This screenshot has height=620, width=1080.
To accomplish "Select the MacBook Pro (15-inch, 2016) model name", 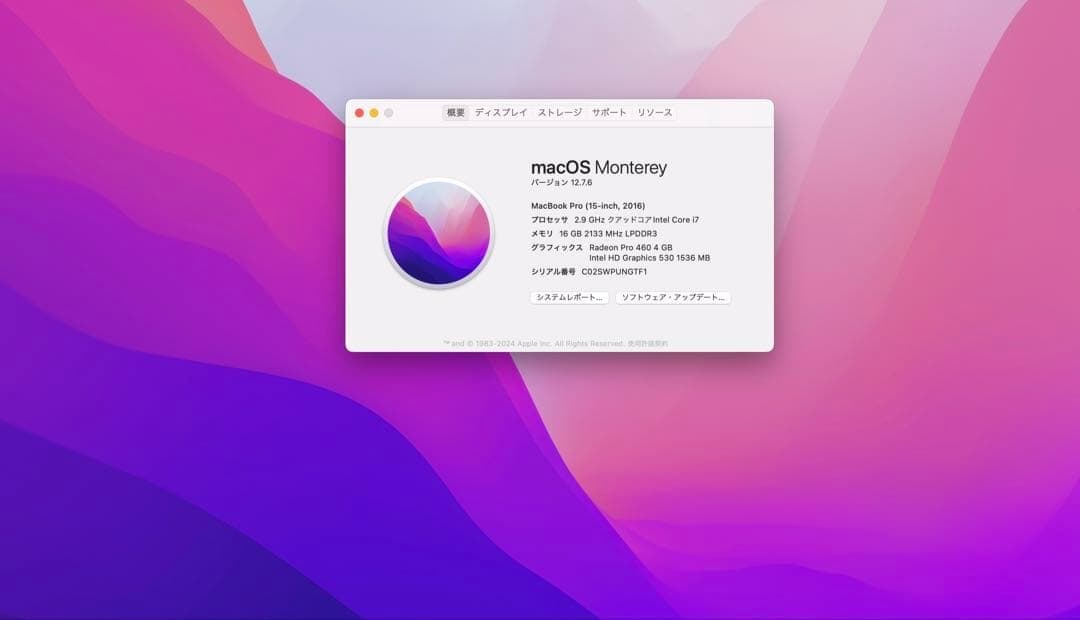I will point(586,205).
